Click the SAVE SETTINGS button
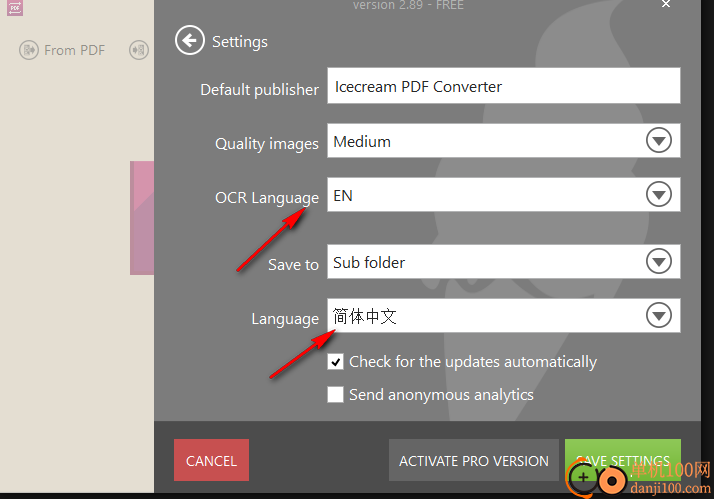The image size is (714, 499). 622,460
